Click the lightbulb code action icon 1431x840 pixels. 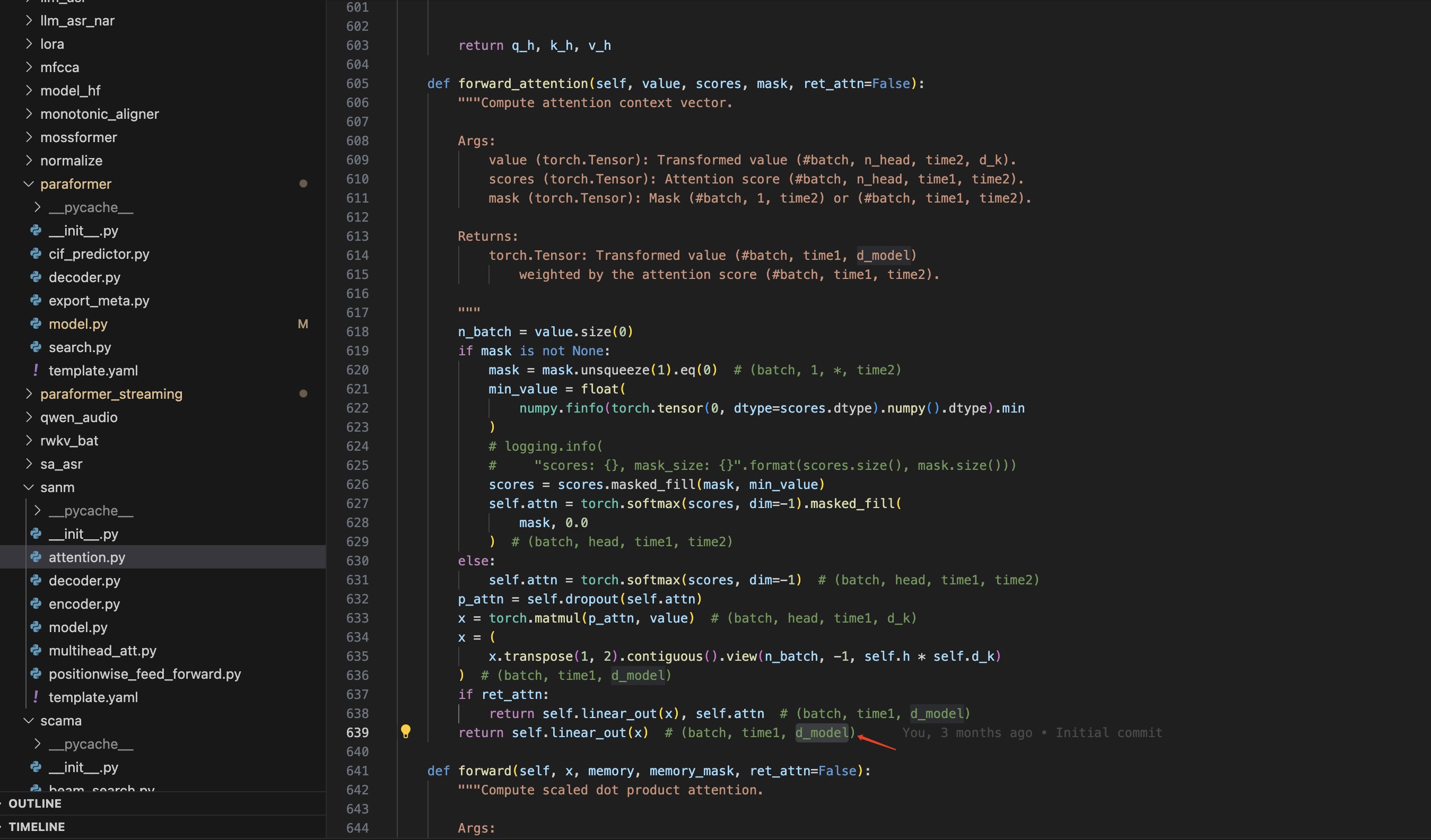tap(405, 731)
